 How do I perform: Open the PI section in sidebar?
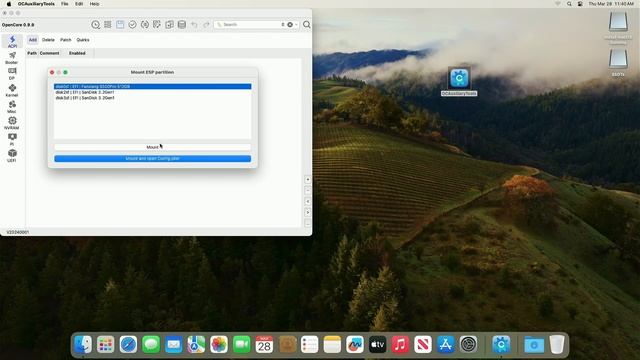tap(12, 139)
